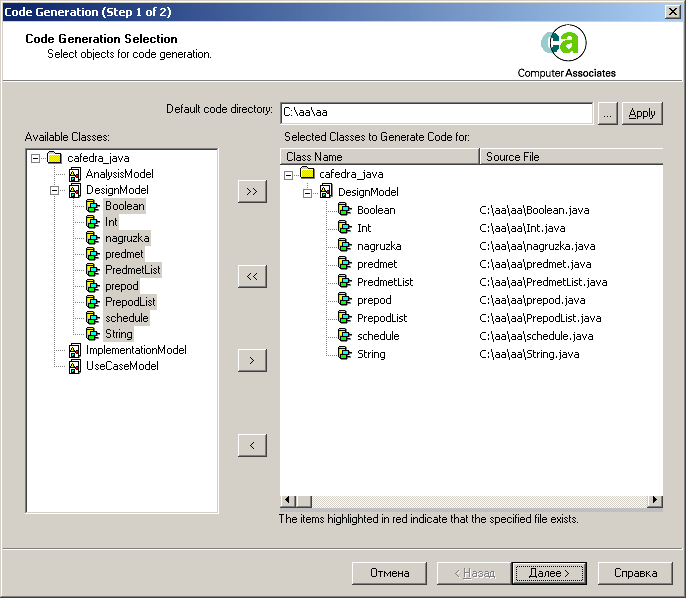Screen dimensions: 686x598
Task: Click the PredmetList class icon in Available Classes
Action: click(x=92, y=270)
